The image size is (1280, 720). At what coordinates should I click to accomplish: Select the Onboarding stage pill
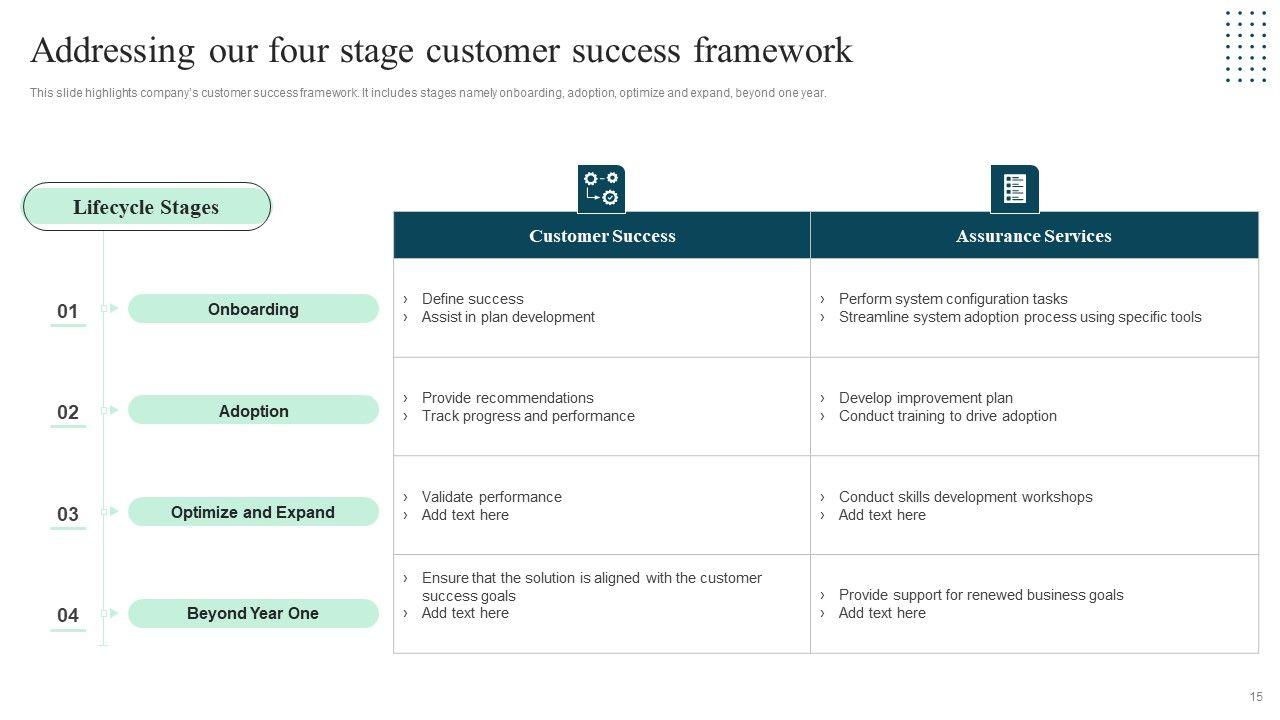pyautogui.click(x=253, y=309)
